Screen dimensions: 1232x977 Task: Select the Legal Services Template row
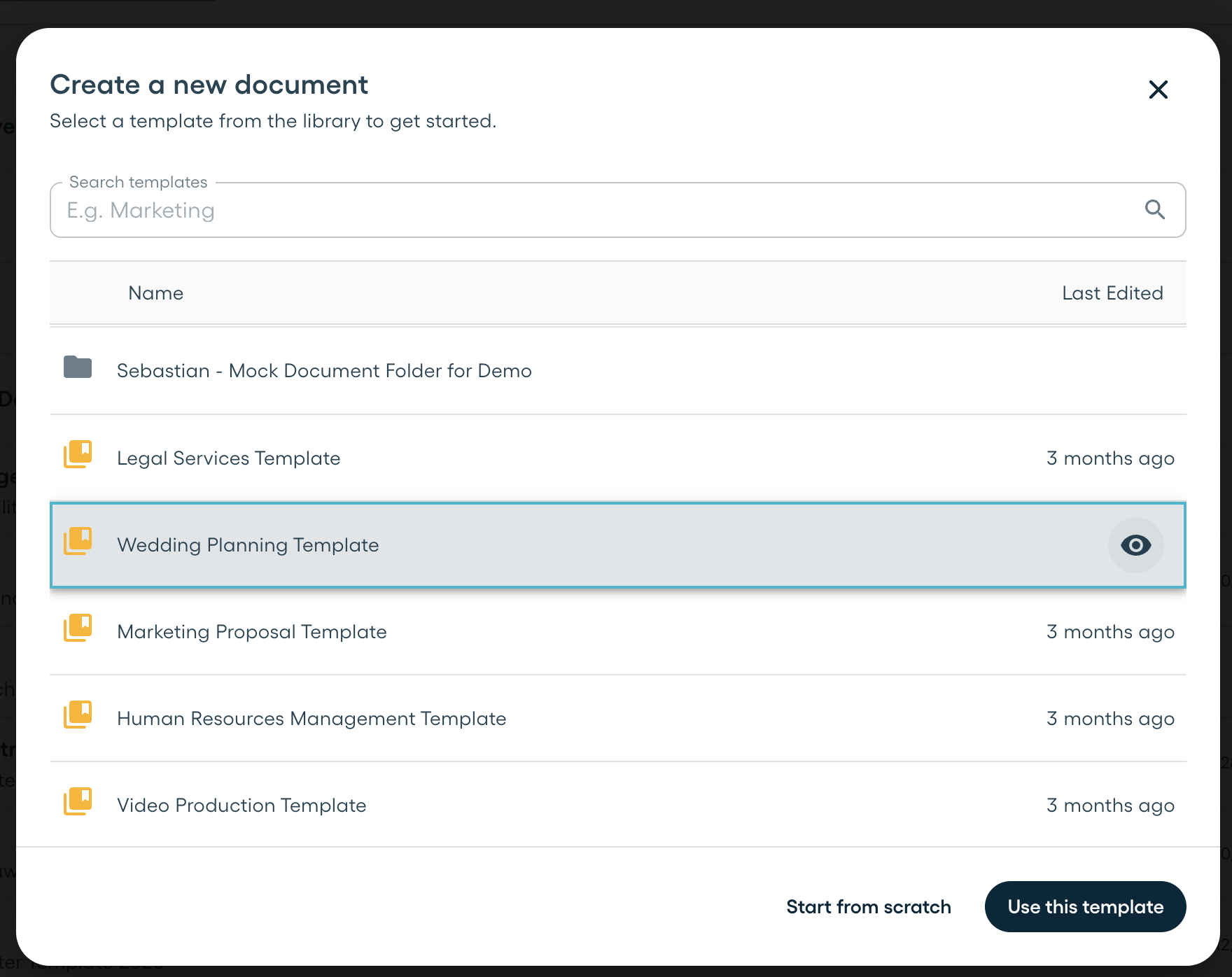click(617, 458)
